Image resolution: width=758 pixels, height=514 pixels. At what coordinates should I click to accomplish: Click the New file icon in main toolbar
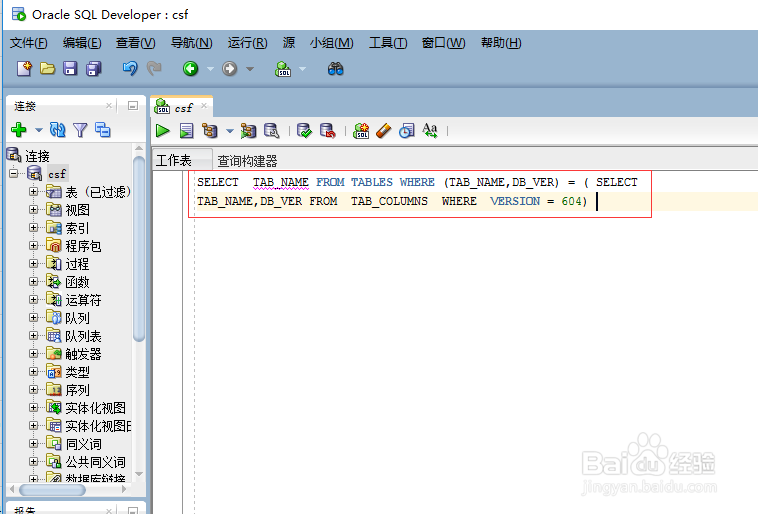pyautogui.click(x=24, y=69)
